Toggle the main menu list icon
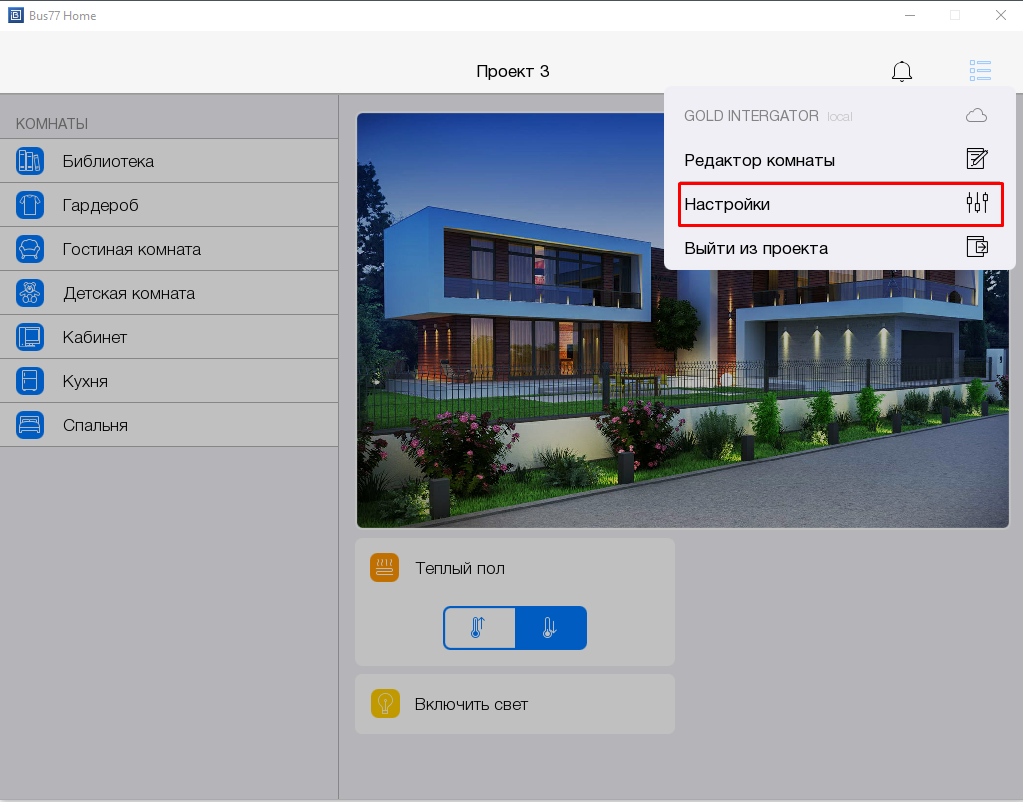 point(980,71)
